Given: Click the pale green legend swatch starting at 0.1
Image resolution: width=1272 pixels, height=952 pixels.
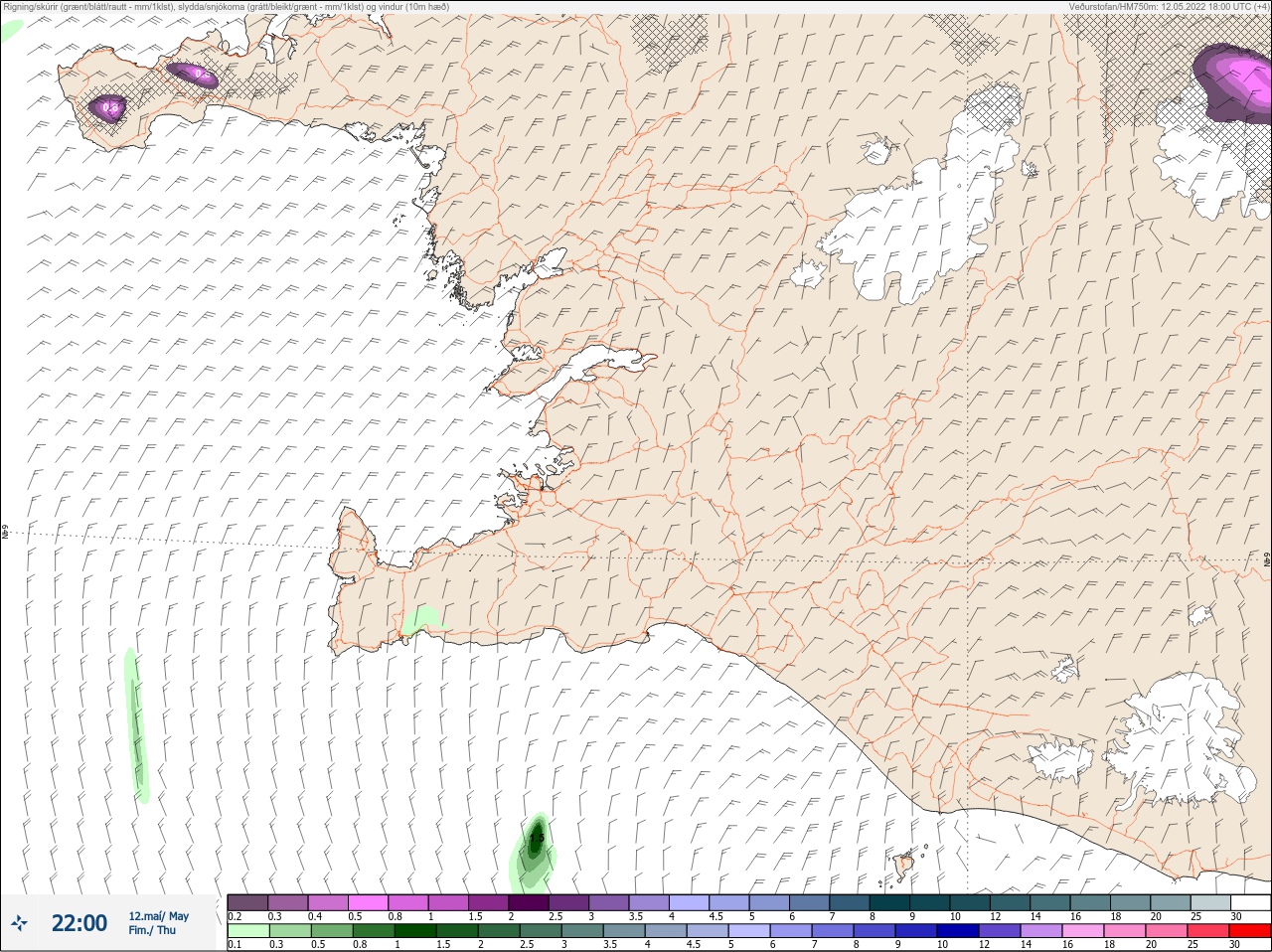Looking at the screenshot, I should click(x=247, y=931).
